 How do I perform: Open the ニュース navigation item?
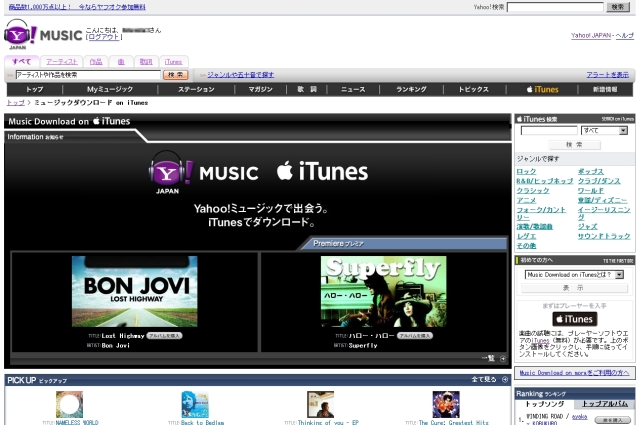pyautogui.click(x=353, y=89)
